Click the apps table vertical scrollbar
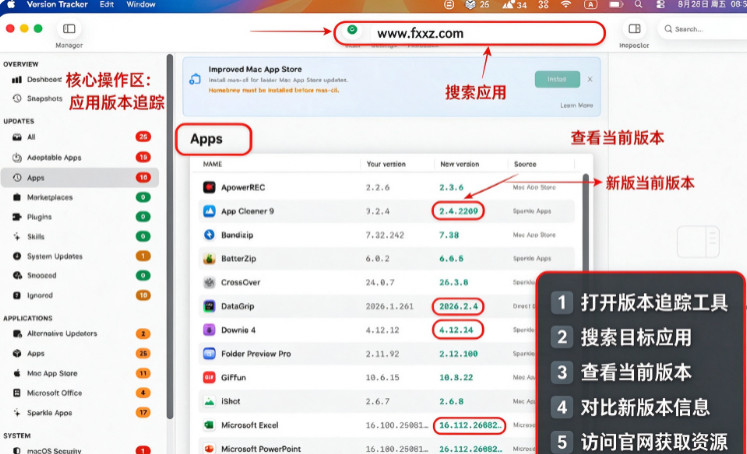 (585, 224)
